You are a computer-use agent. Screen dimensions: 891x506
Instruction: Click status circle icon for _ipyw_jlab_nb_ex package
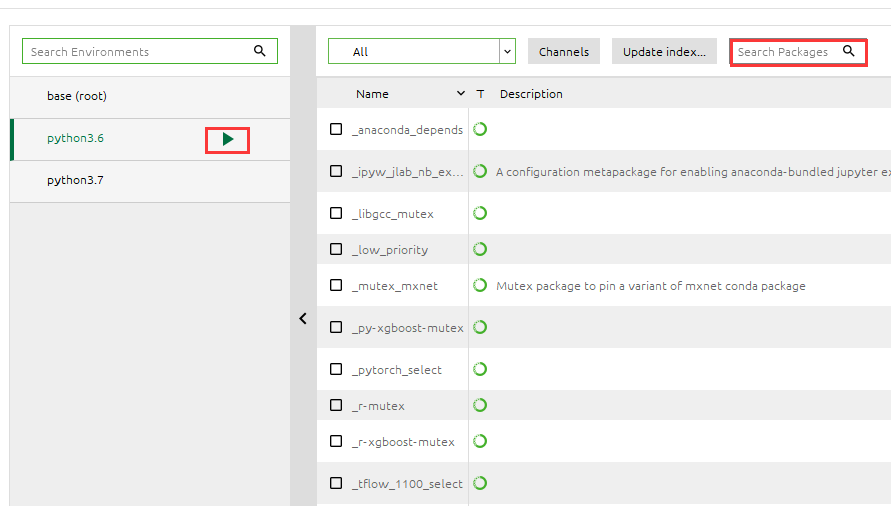tap(480, 171)
